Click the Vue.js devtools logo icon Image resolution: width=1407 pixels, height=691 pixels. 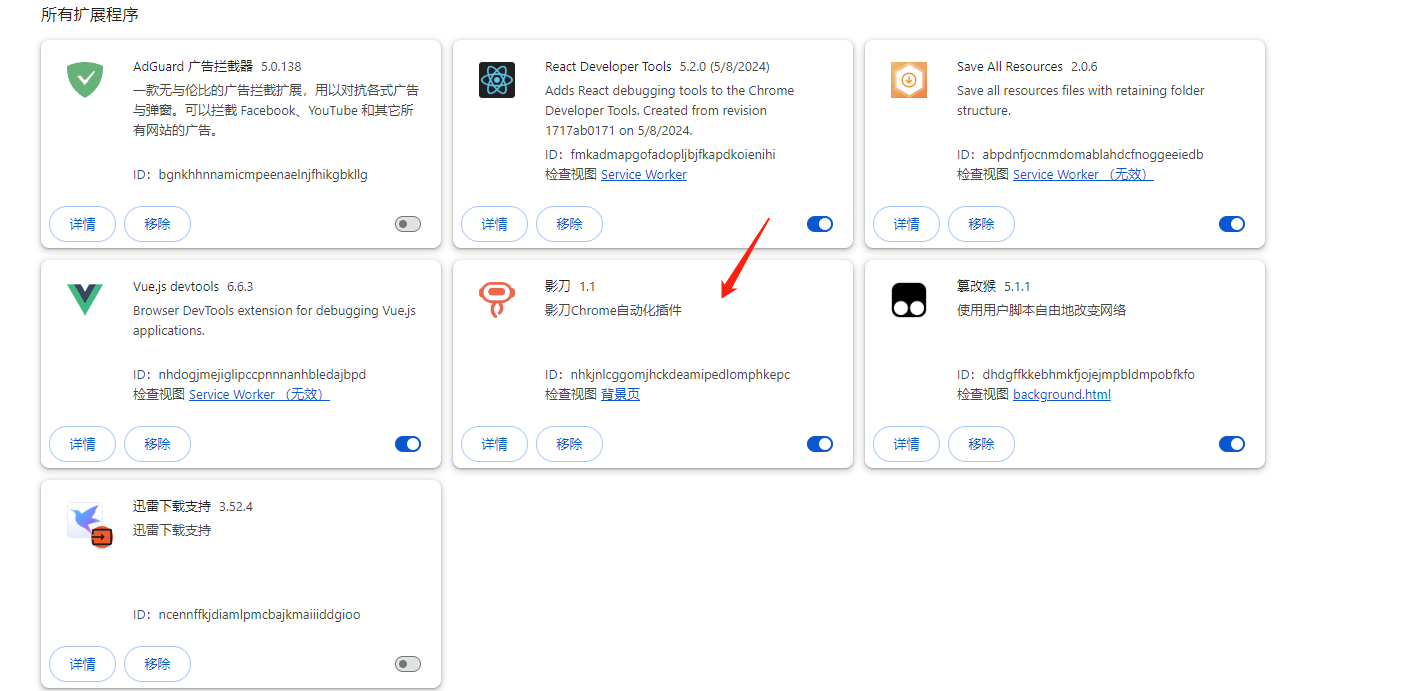pos(85,299)
